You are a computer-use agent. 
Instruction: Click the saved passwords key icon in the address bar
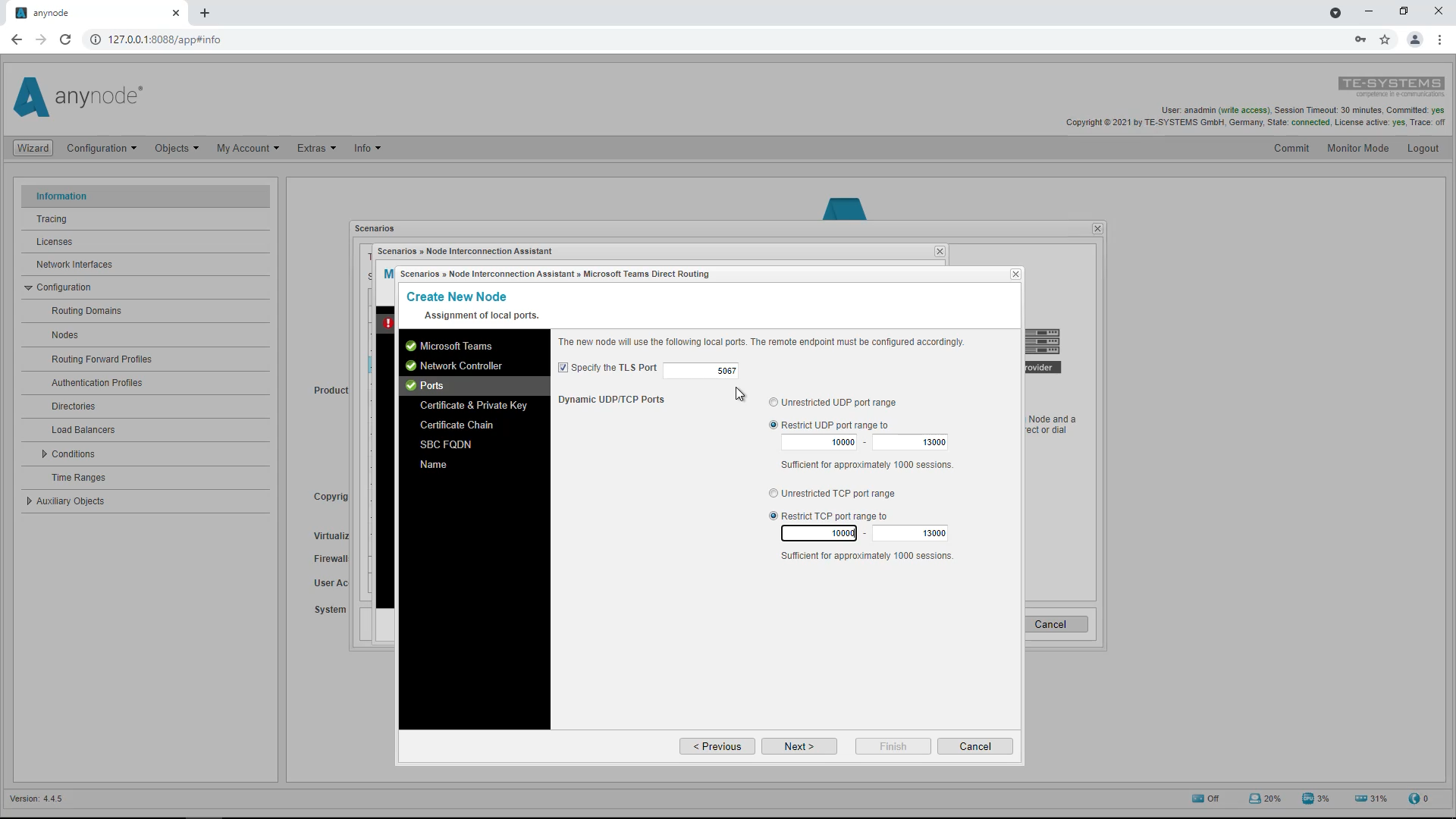[x=1360, y=39]
